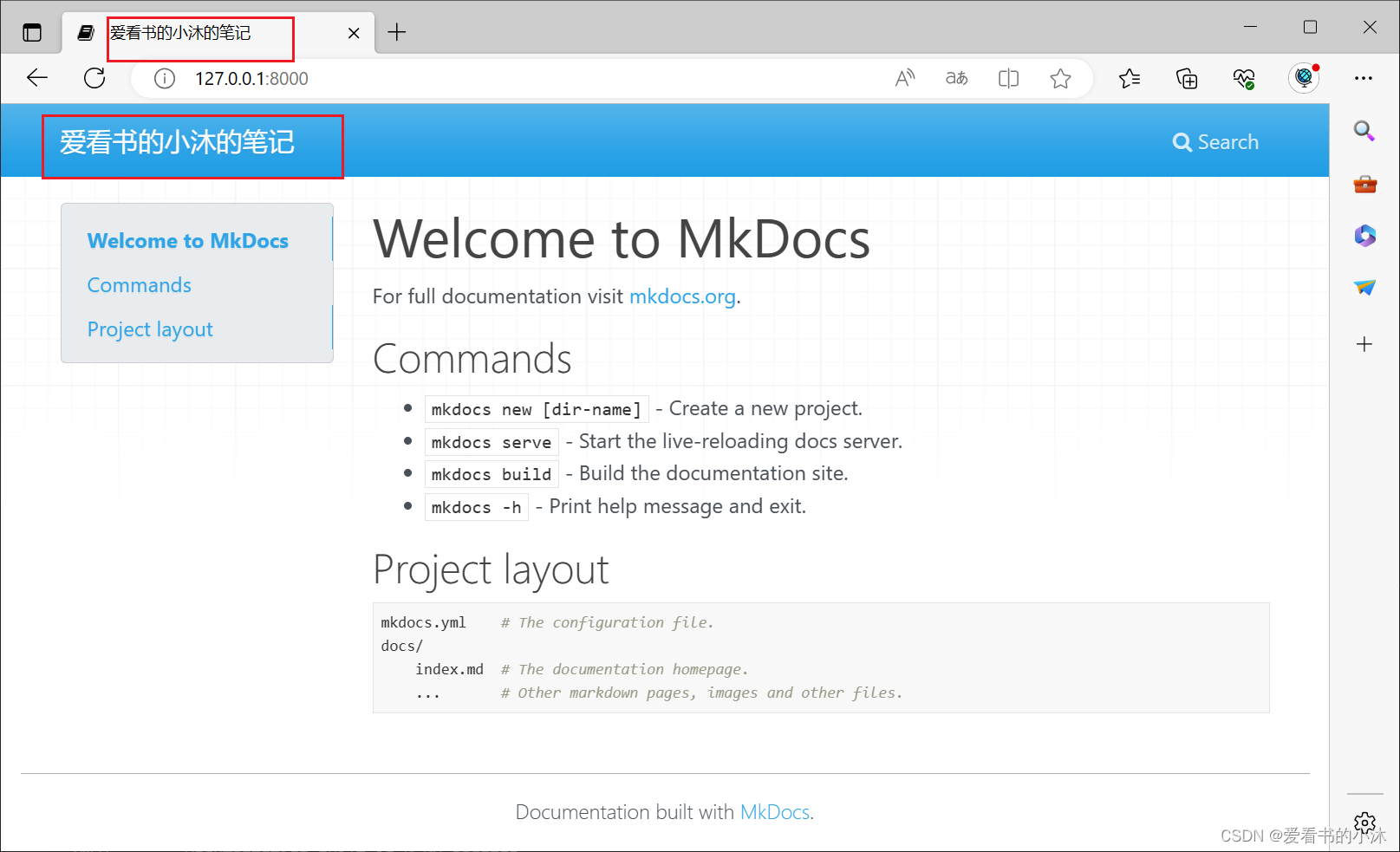Close the 爱看书的小沐的笔记 tab
Viewport: 1400px width, 852px height.
tap(354, 33)
